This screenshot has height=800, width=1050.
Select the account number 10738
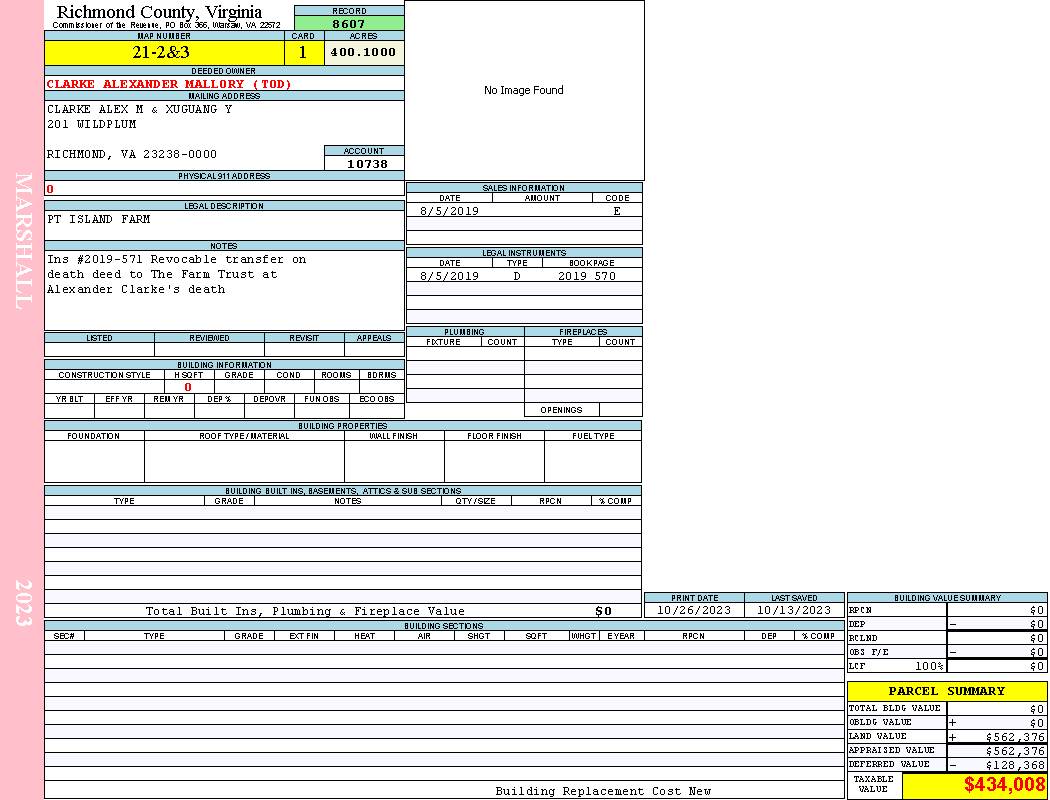[366, 164]
